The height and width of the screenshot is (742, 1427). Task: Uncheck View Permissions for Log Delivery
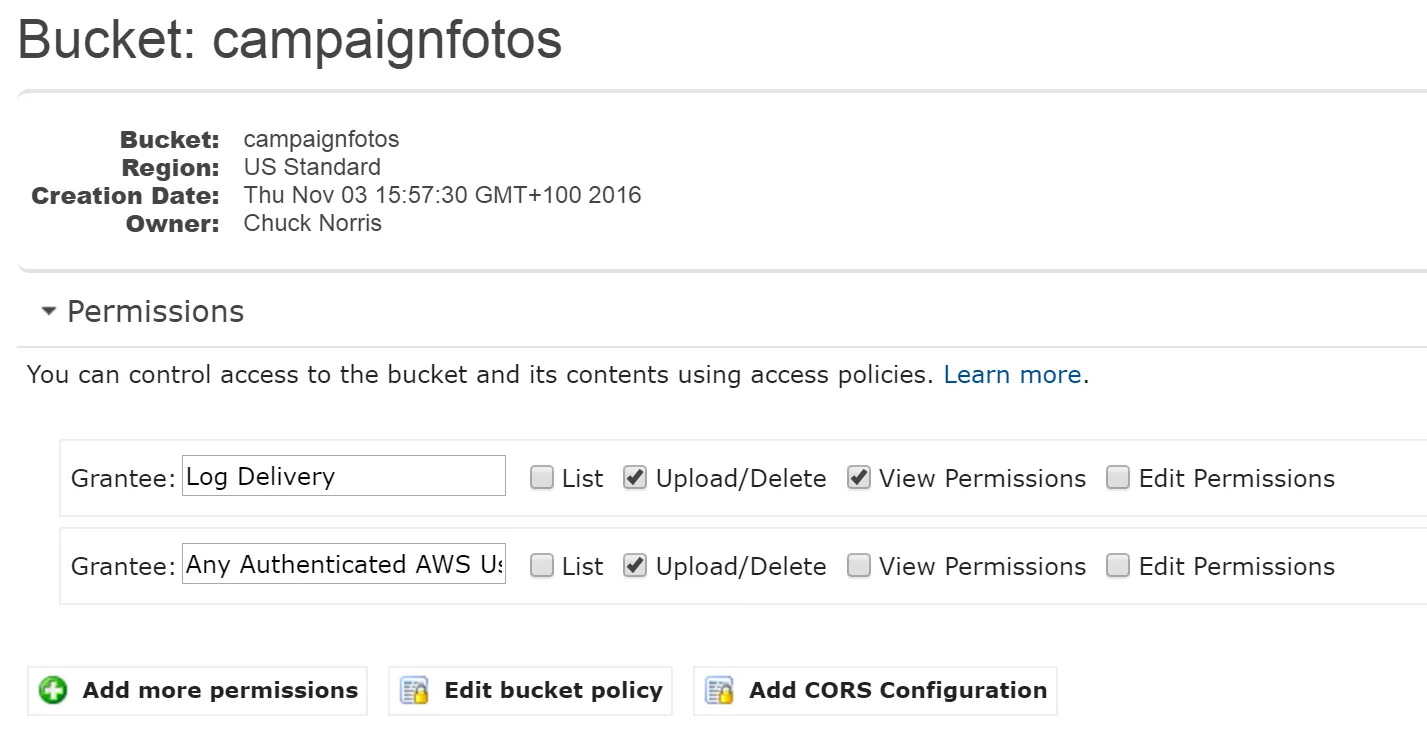858,478
